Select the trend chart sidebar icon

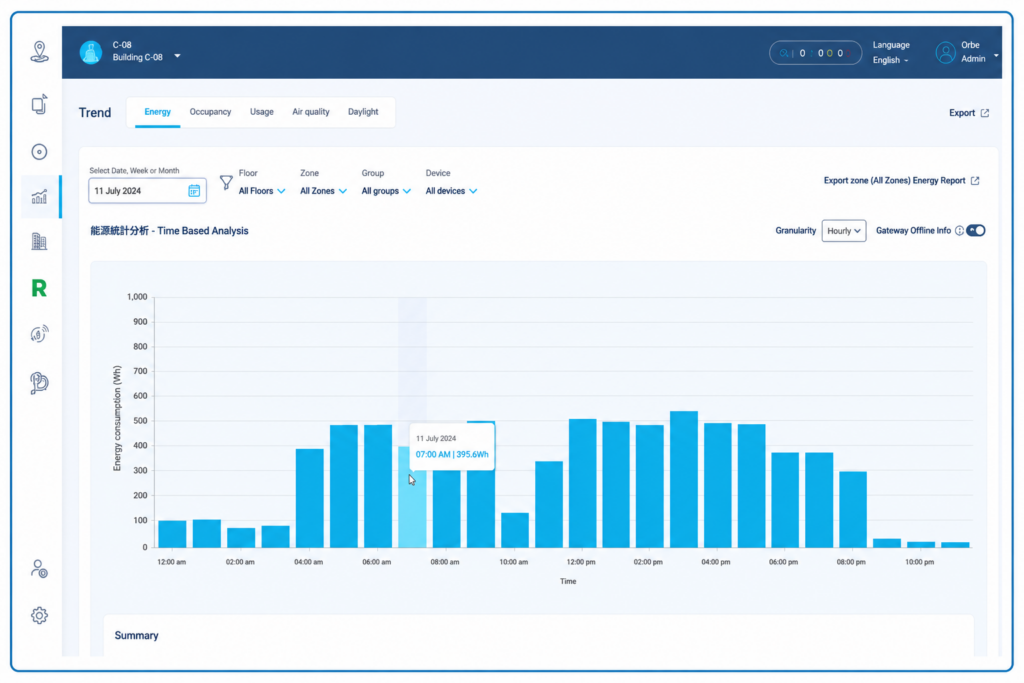tap(39, 197)
